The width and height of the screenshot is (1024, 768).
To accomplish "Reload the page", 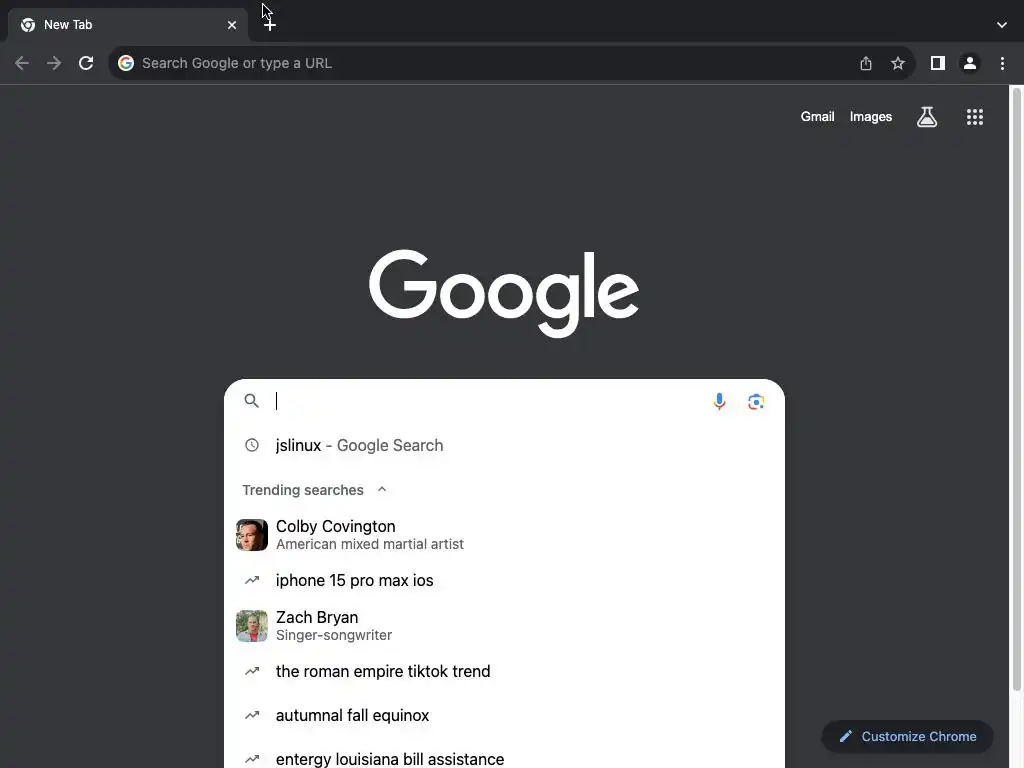I will [x=86, y=63].
